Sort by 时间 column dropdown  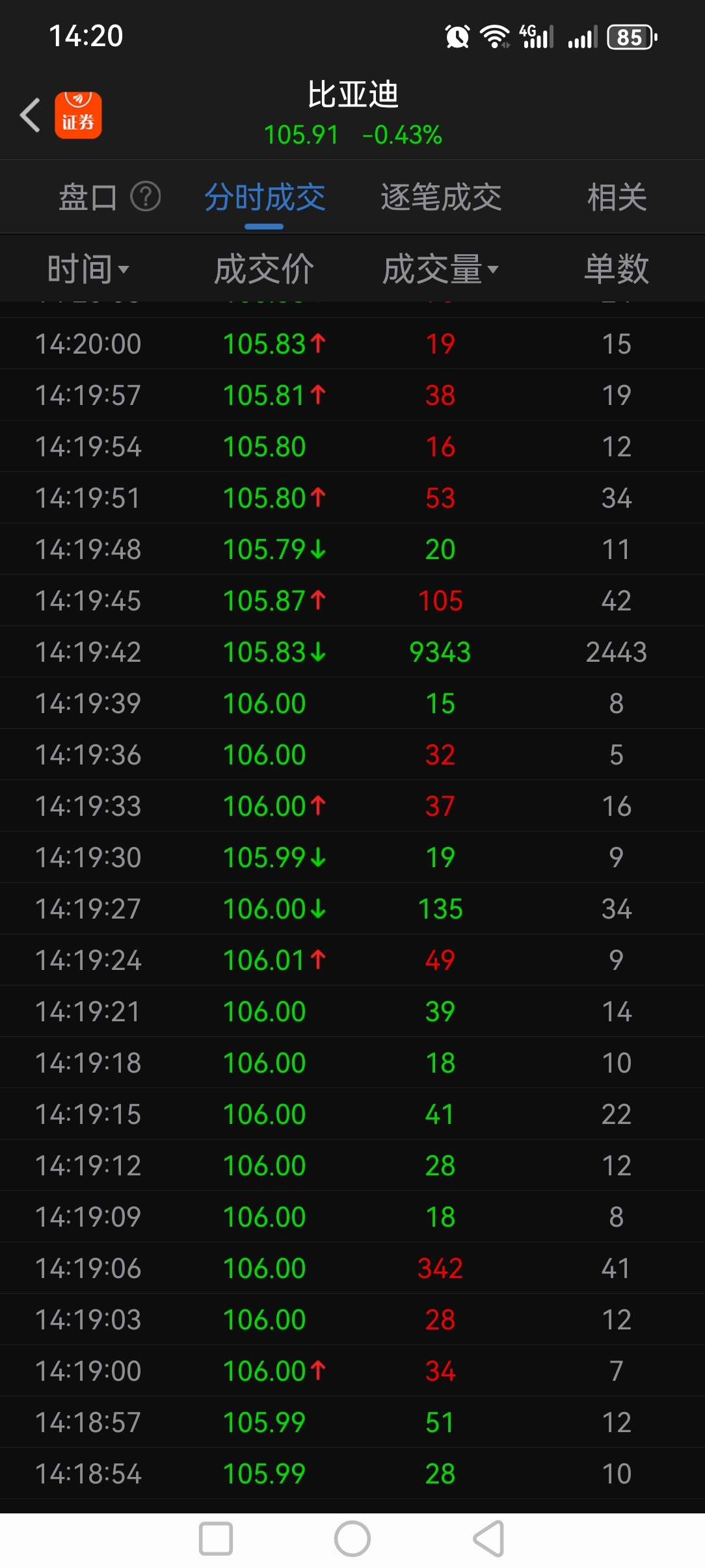[x=88, y=268]
